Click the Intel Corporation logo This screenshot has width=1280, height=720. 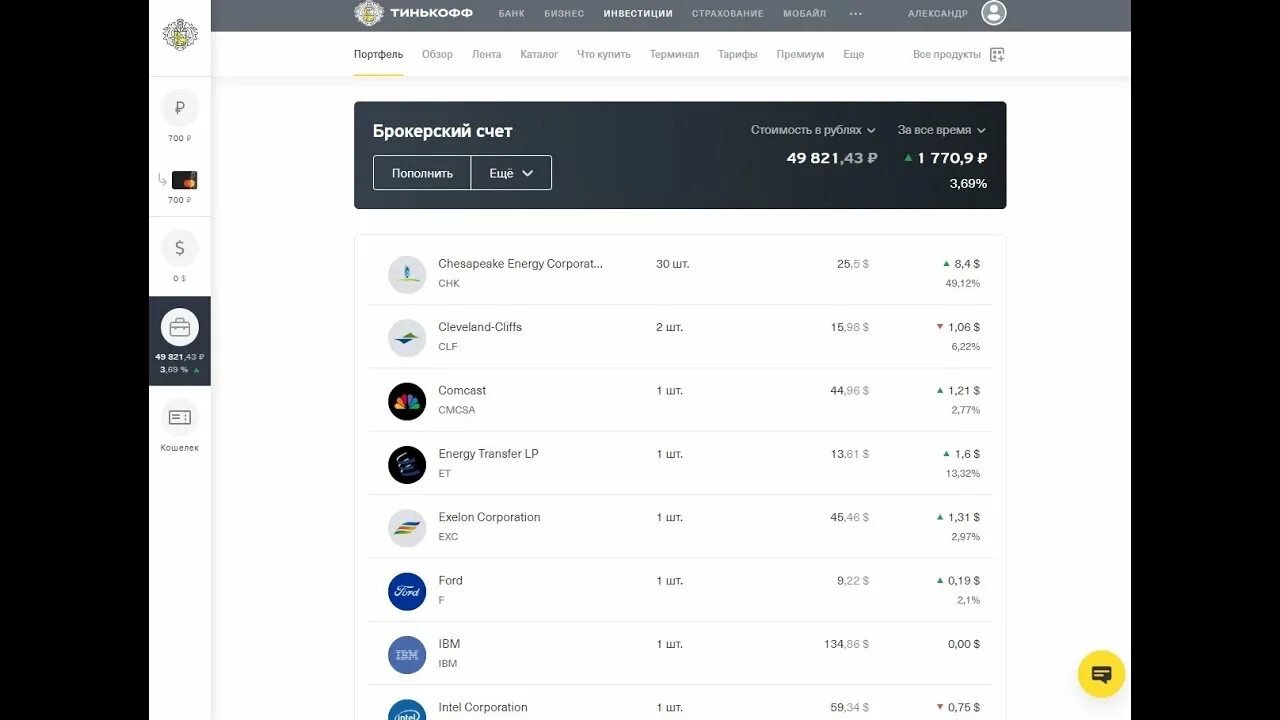coord(407,710)
